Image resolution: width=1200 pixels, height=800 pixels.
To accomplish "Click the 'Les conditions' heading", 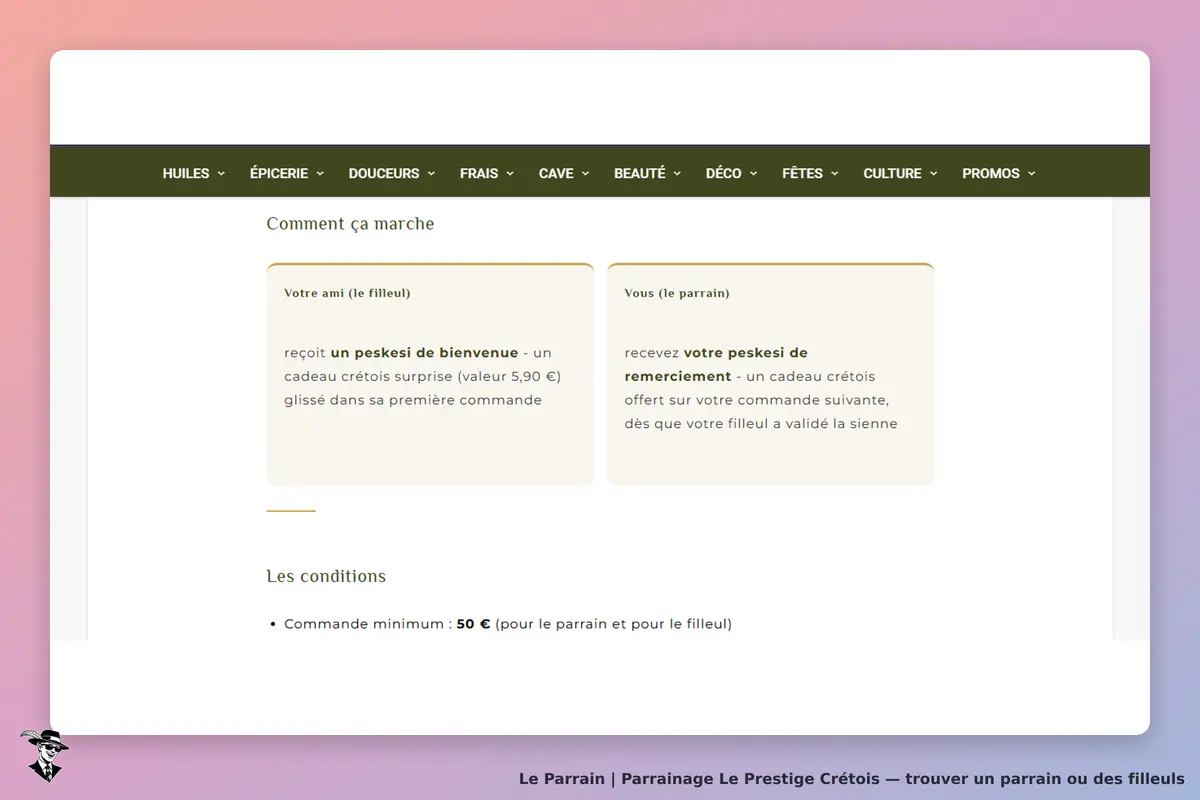I will [326, 576].
